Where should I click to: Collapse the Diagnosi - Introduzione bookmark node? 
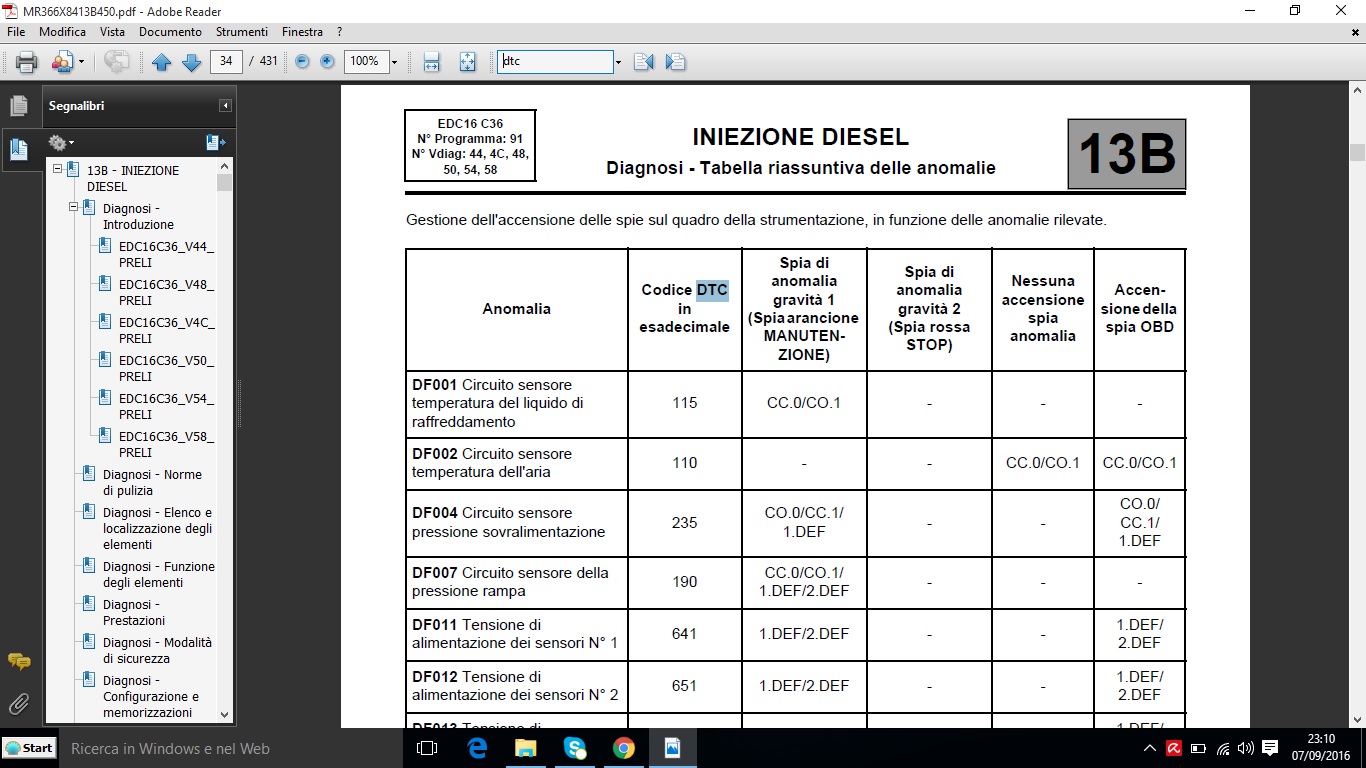point(74,208)
